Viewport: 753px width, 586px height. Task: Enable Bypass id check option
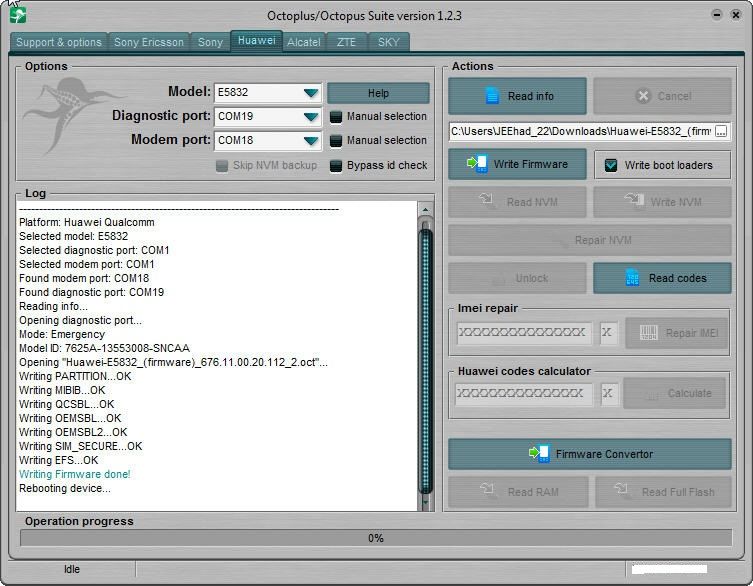coord(336,166)
